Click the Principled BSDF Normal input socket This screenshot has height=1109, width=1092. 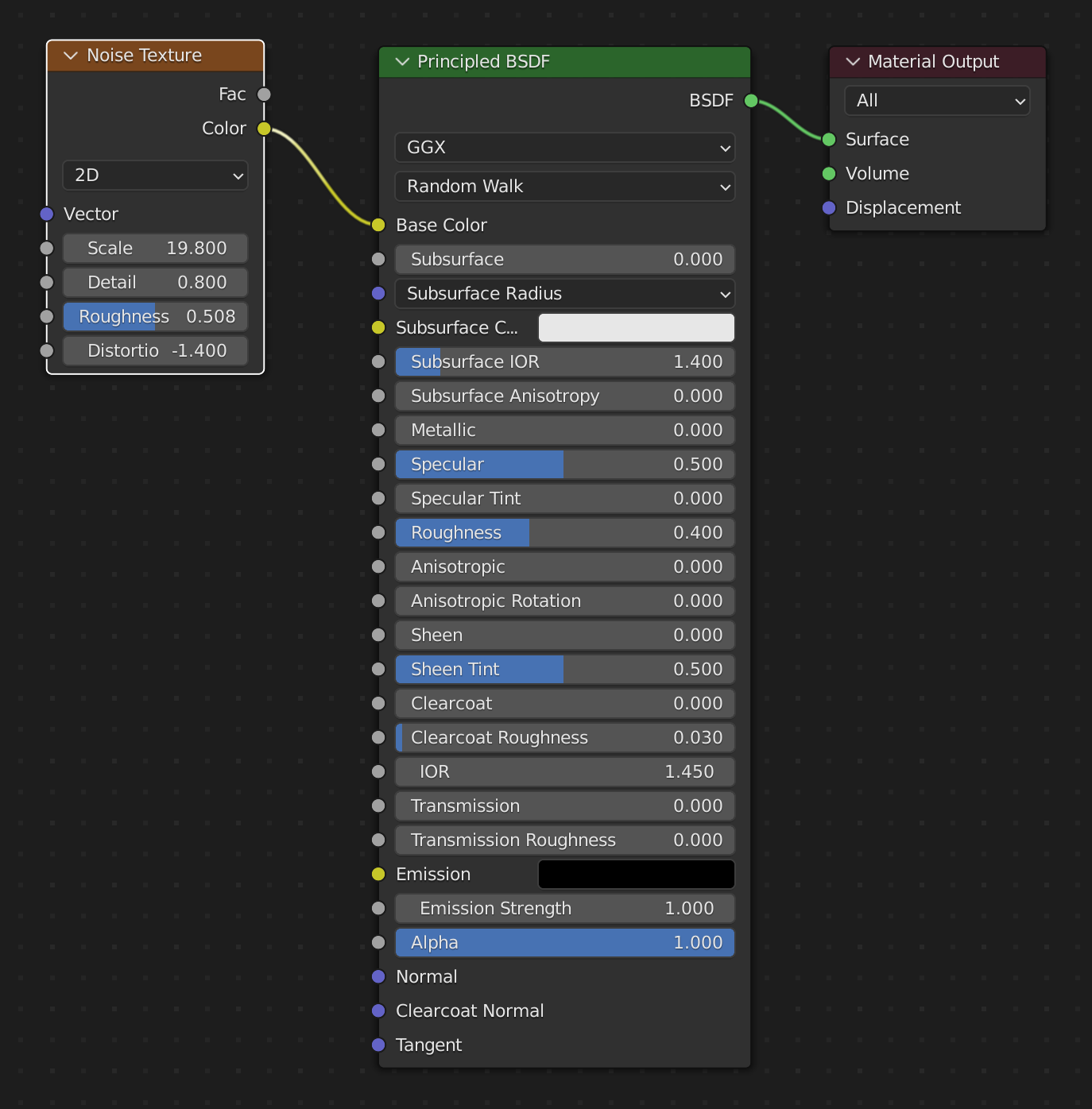[x=378, y=976]
